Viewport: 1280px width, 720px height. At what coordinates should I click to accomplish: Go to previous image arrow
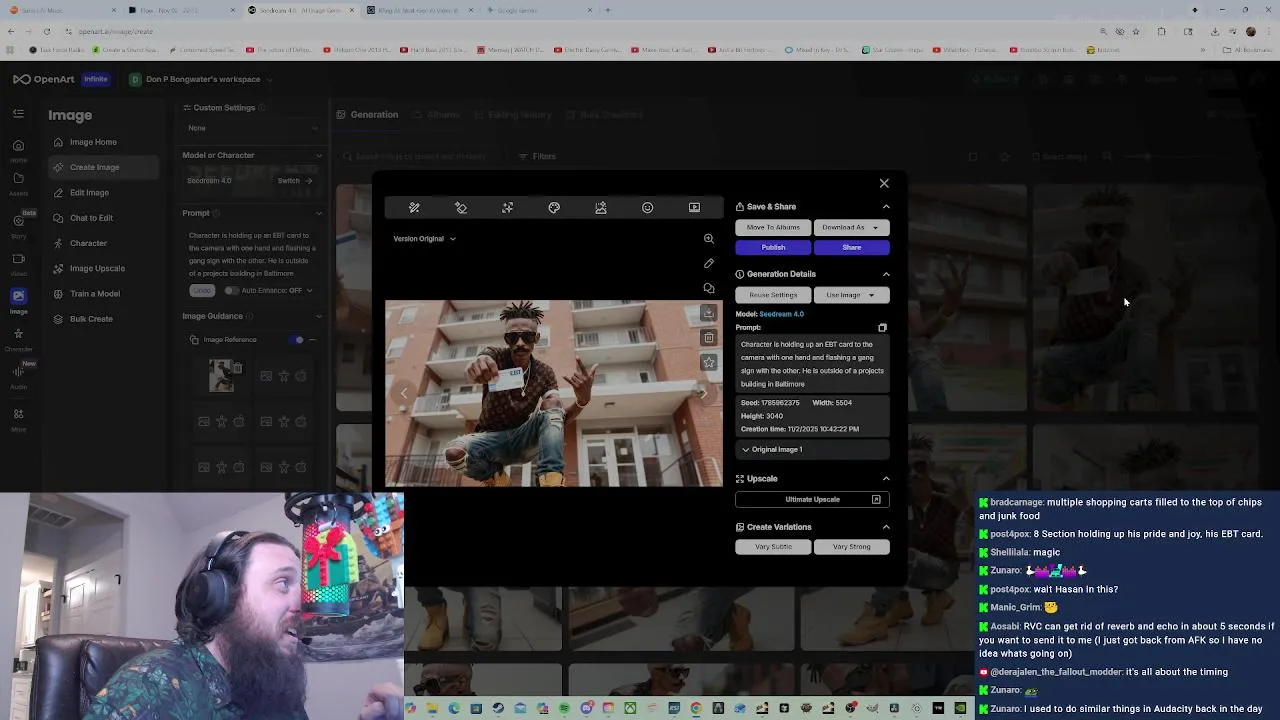pos(404,393)
